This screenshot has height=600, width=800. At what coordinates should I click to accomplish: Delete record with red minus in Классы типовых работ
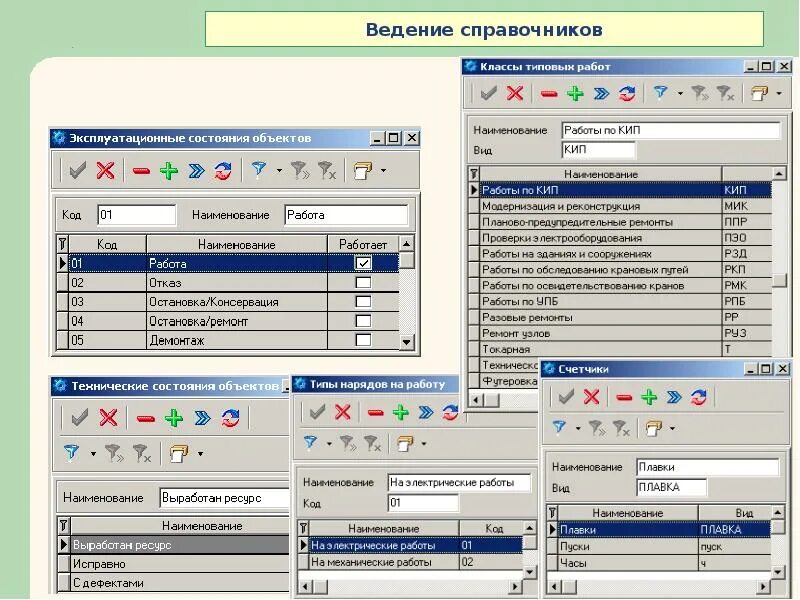[x=549, y=93]
